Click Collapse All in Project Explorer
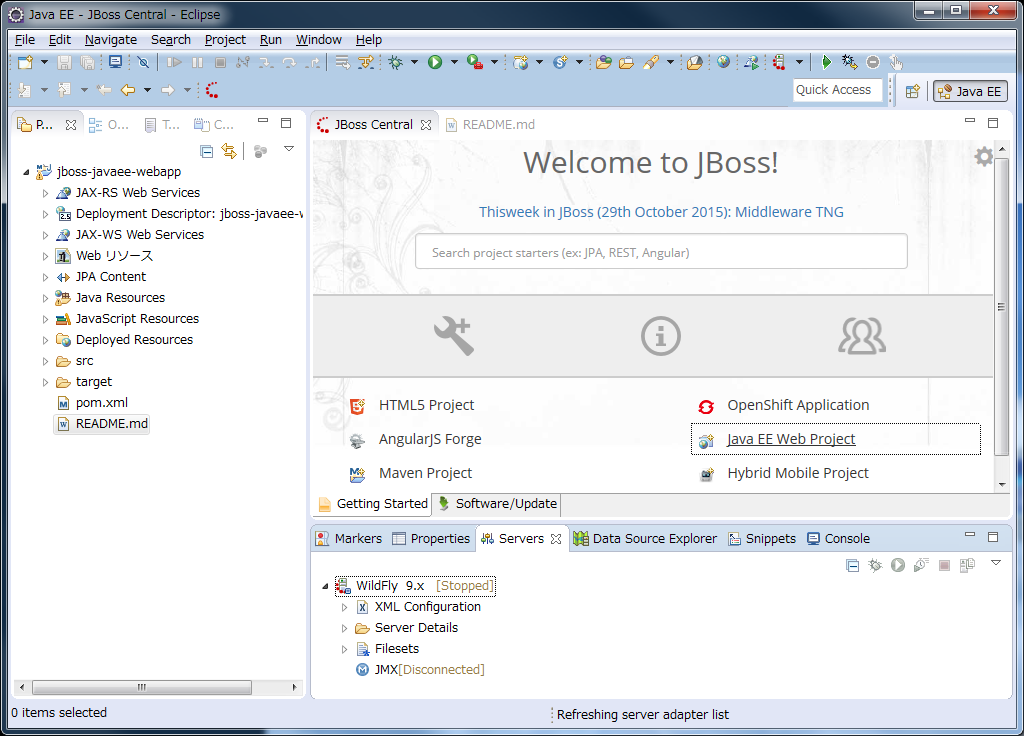The width and height of the screenshot is (1024, 736). tap(206, 152)
